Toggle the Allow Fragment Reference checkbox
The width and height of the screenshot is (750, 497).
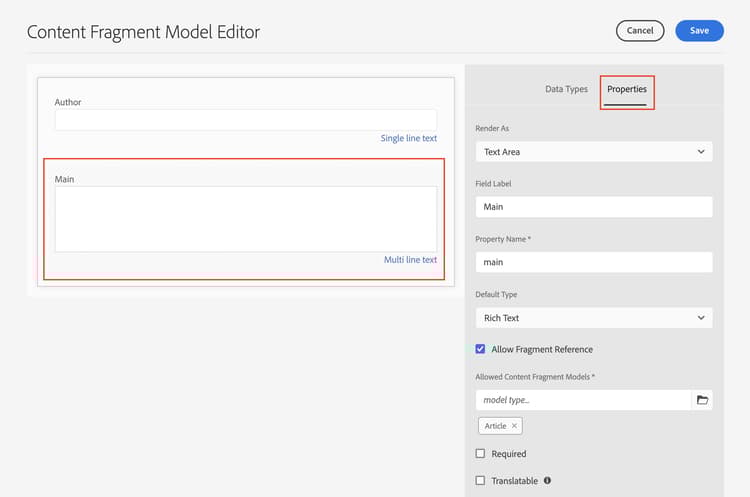(481, 349)
